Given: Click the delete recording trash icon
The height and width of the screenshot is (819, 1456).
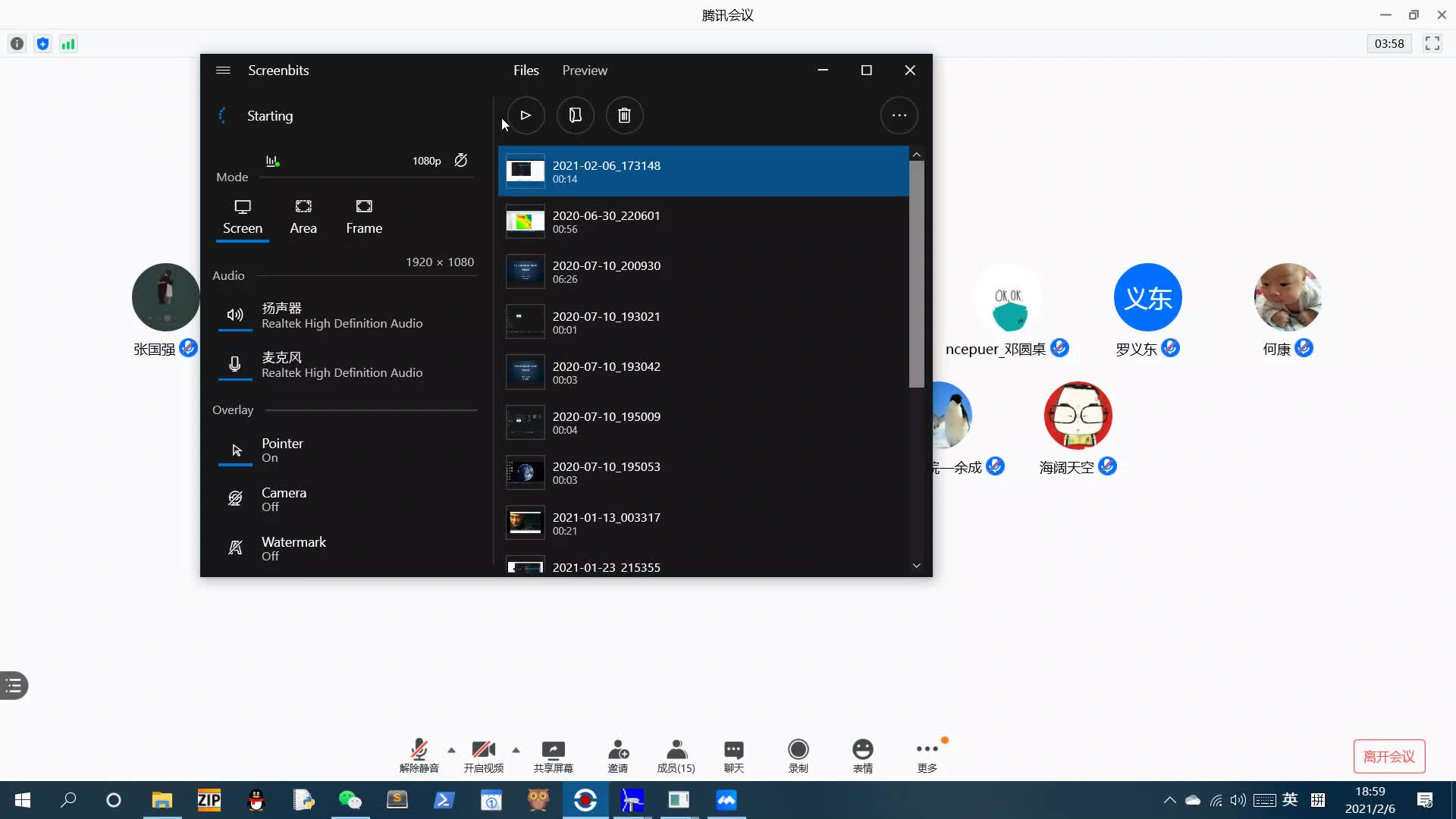Looking at the screenshot, I should pyautogui.click(x=623, y=115).
